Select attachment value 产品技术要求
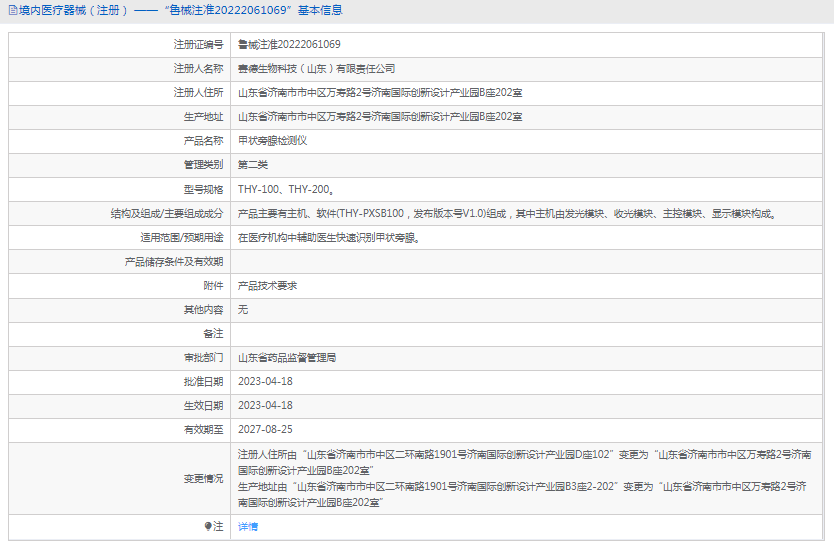This screenshot has width=834, height=546. 267,286
